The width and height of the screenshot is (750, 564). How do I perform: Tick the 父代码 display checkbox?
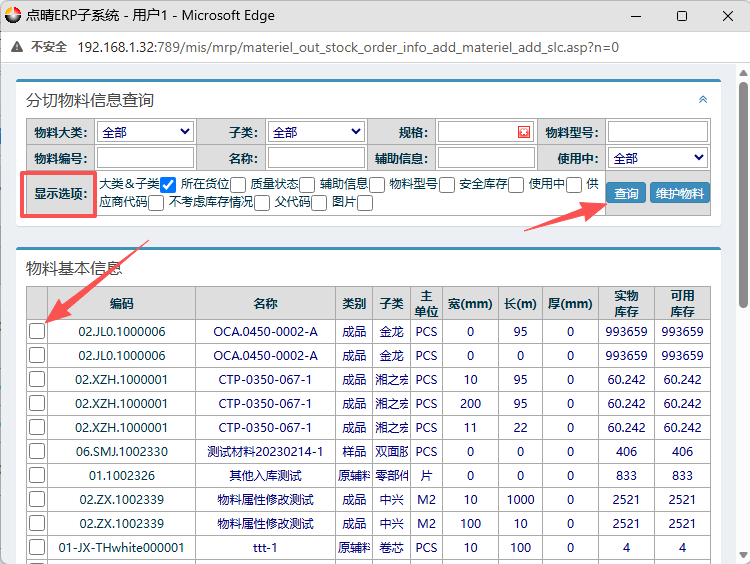pyautogui.click(x=319, y=203)
